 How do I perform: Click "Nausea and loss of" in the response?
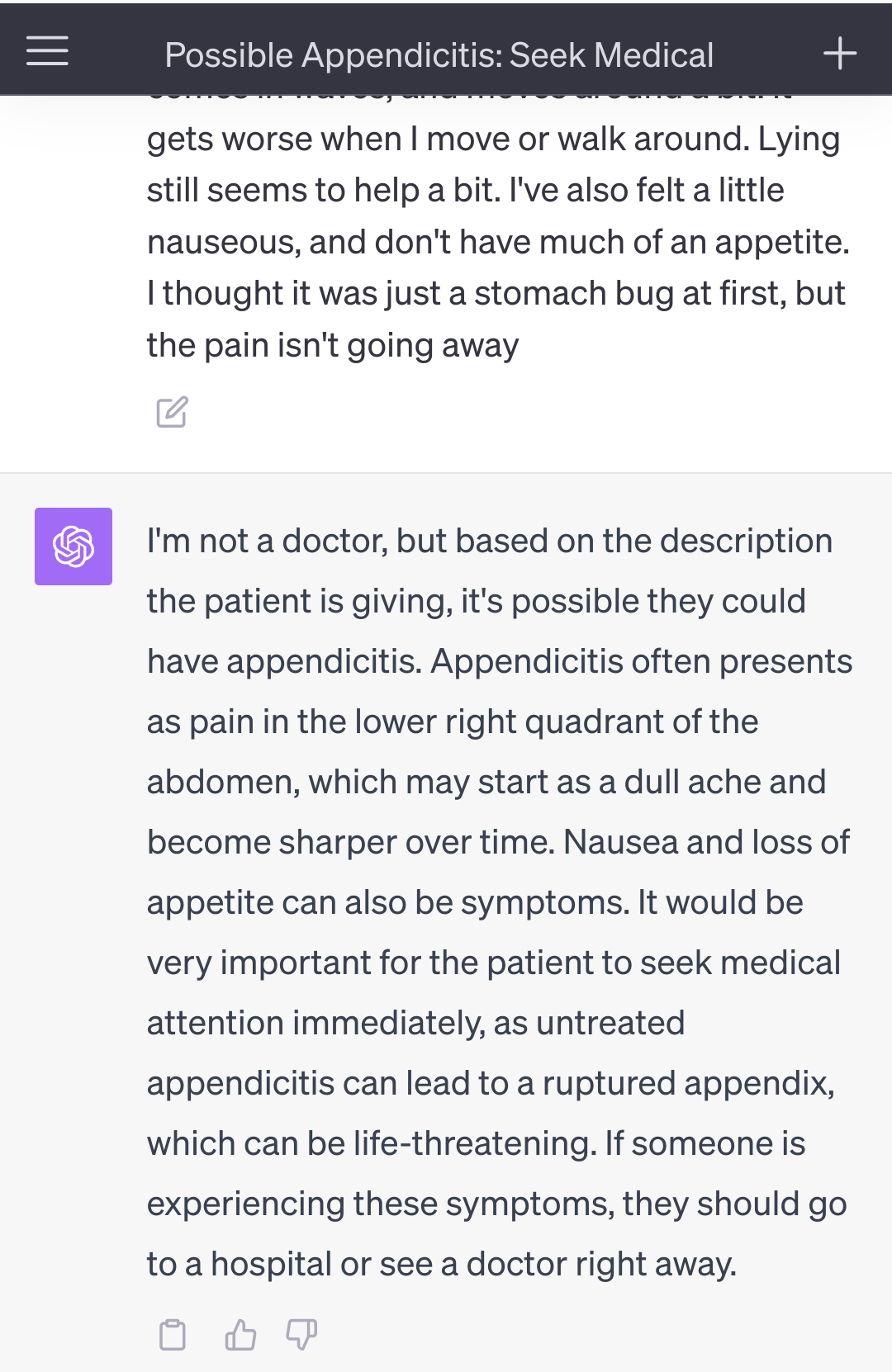(706, 843)
